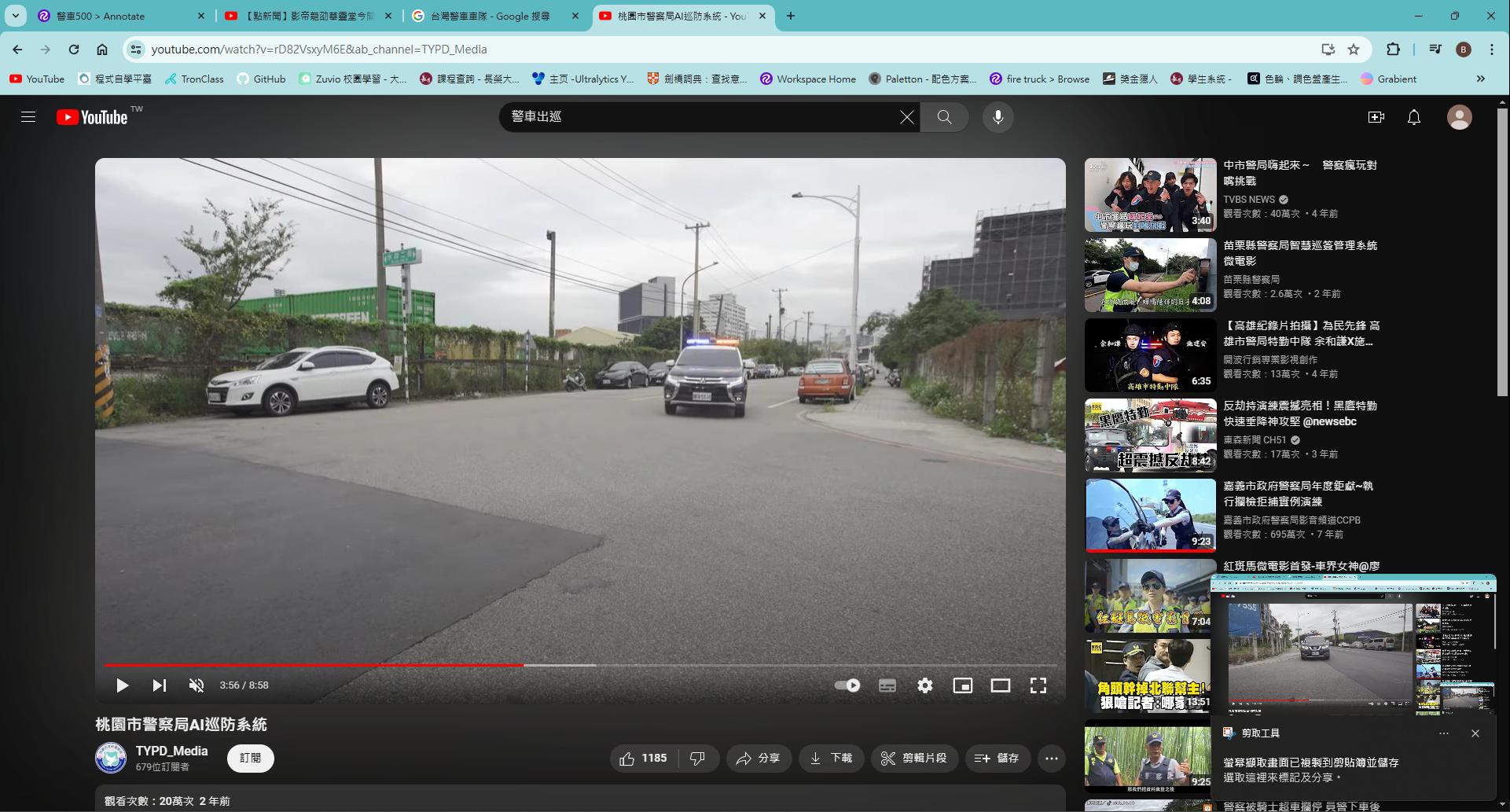
Task: Unmute the video volume
Action: [197, 685]
